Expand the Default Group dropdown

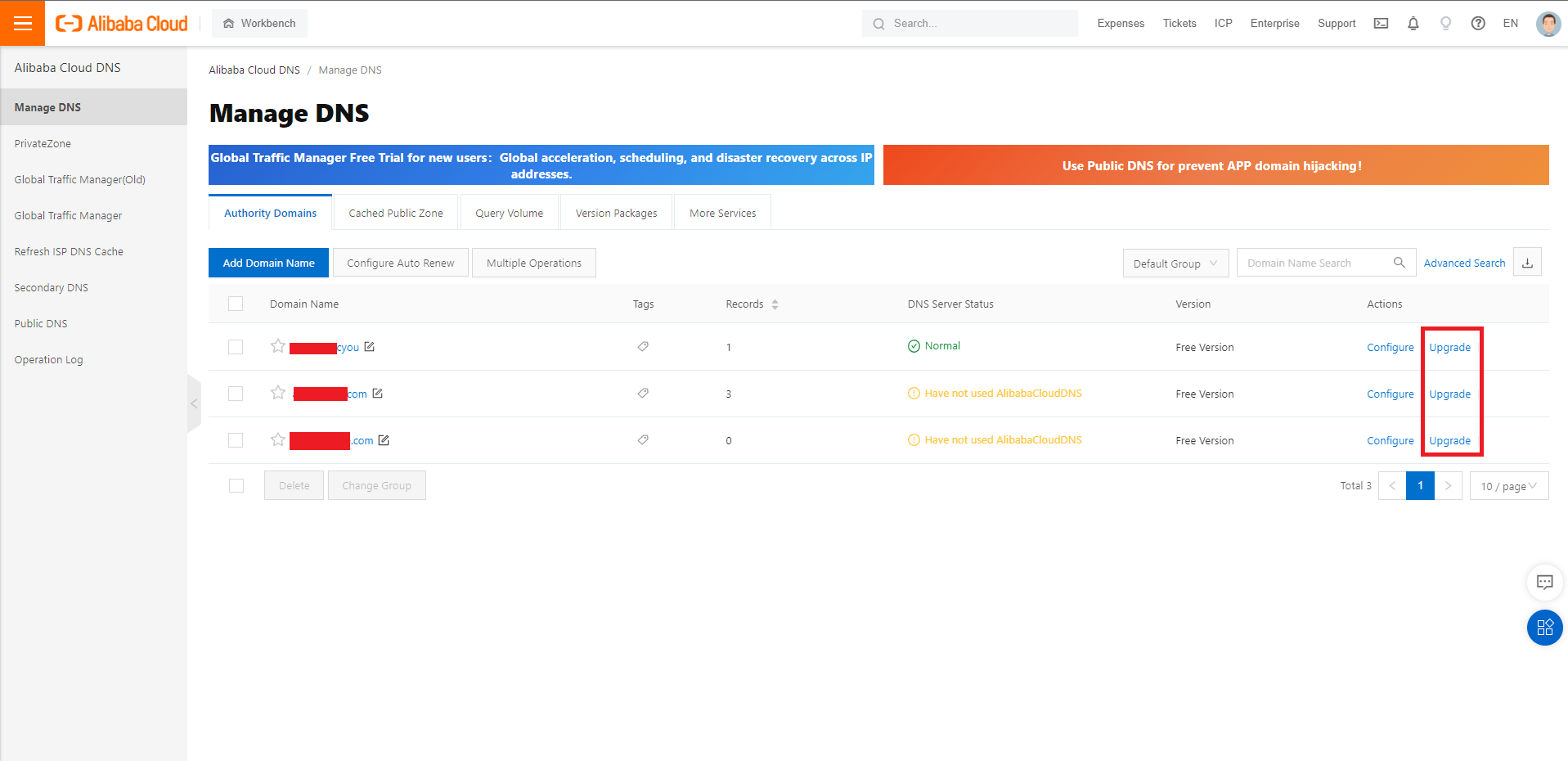[x=1175, y=263]
